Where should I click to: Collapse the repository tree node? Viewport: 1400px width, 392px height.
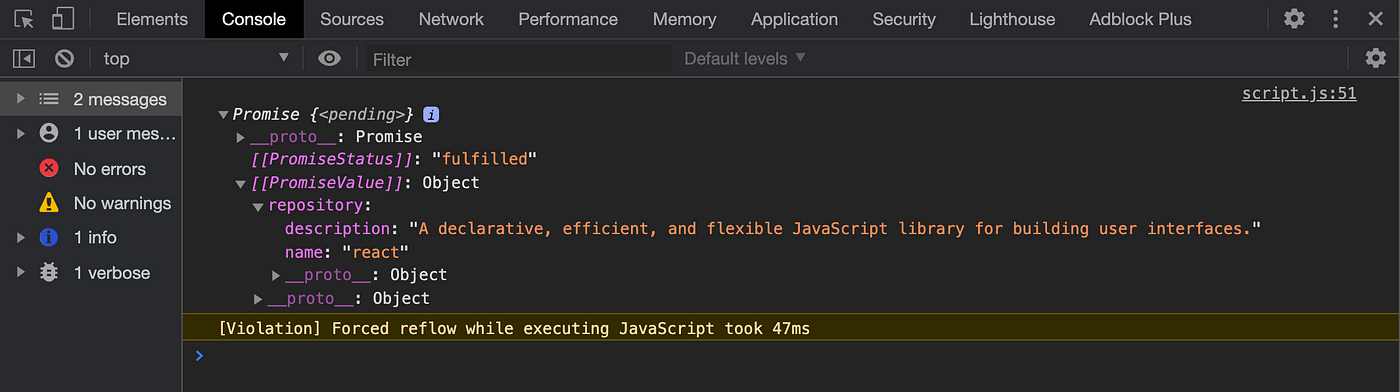click(x=258, y=207)
